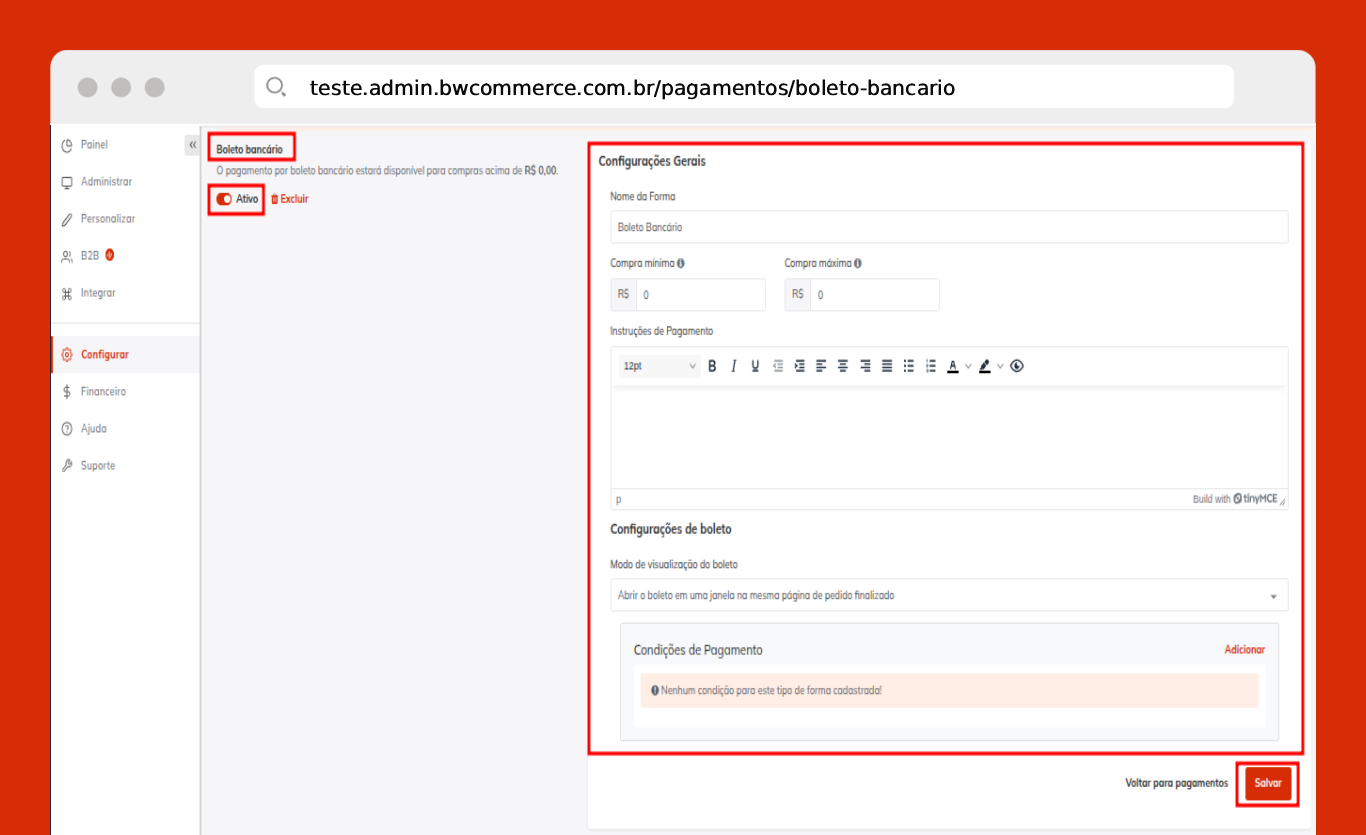
Task: Insert a numbered list
Action: tap(931, 366)
